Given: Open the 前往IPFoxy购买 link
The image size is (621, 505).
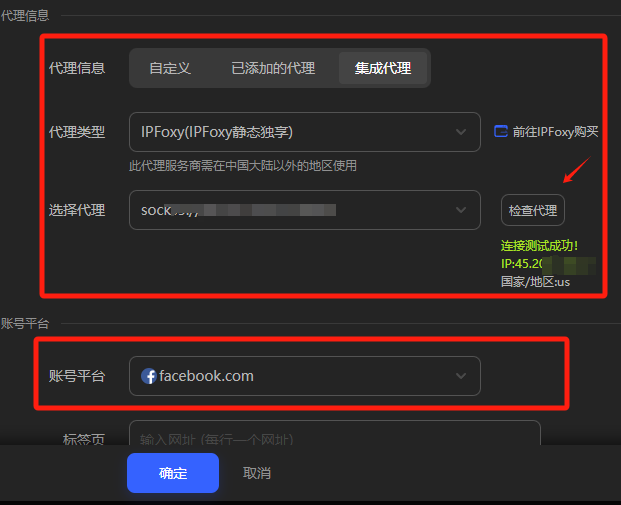Looking at the screenshot, I should [x=555, y=131].
